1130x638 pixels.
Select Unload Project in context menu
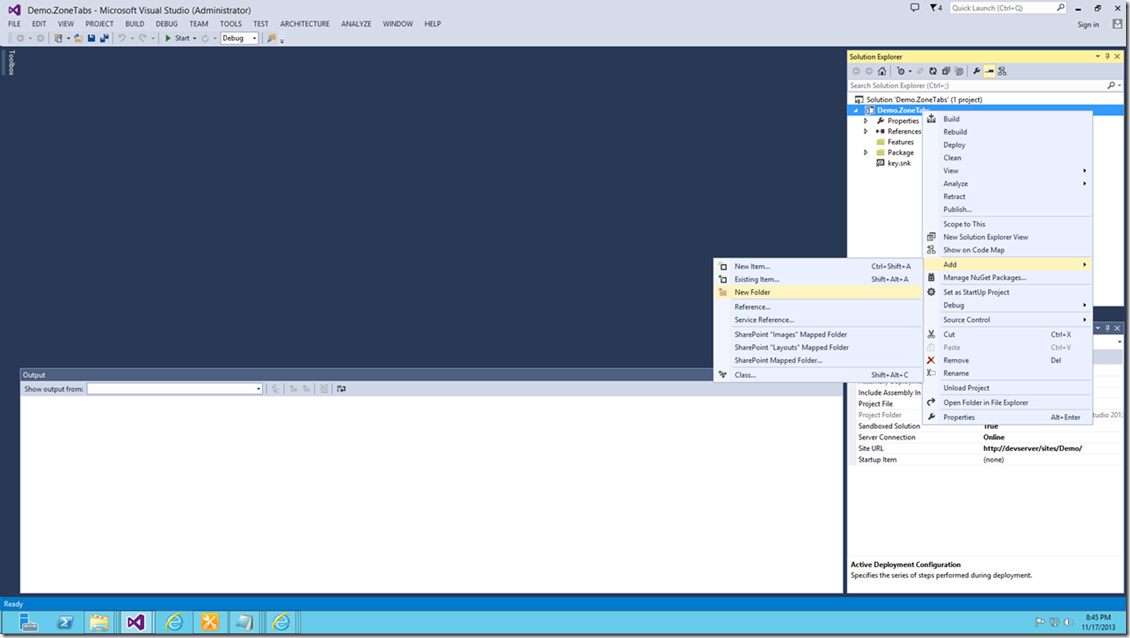pyautogui.click(x=1007, y=388)
